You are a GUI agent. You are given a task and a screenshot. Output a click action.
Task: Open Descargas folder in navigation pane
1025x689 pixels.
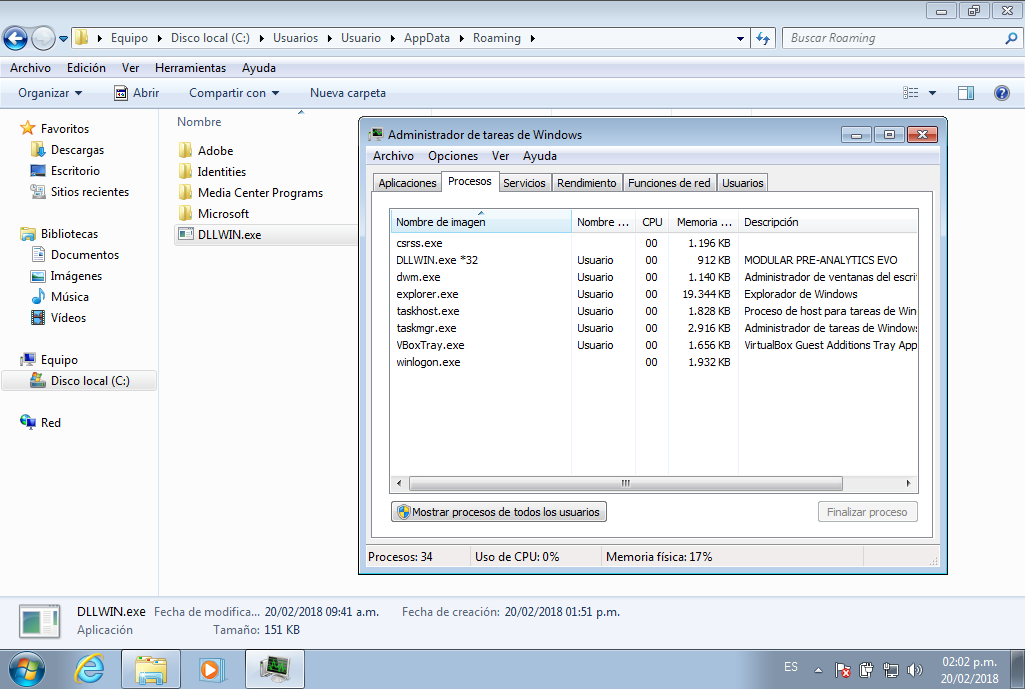tap(67, 150)
